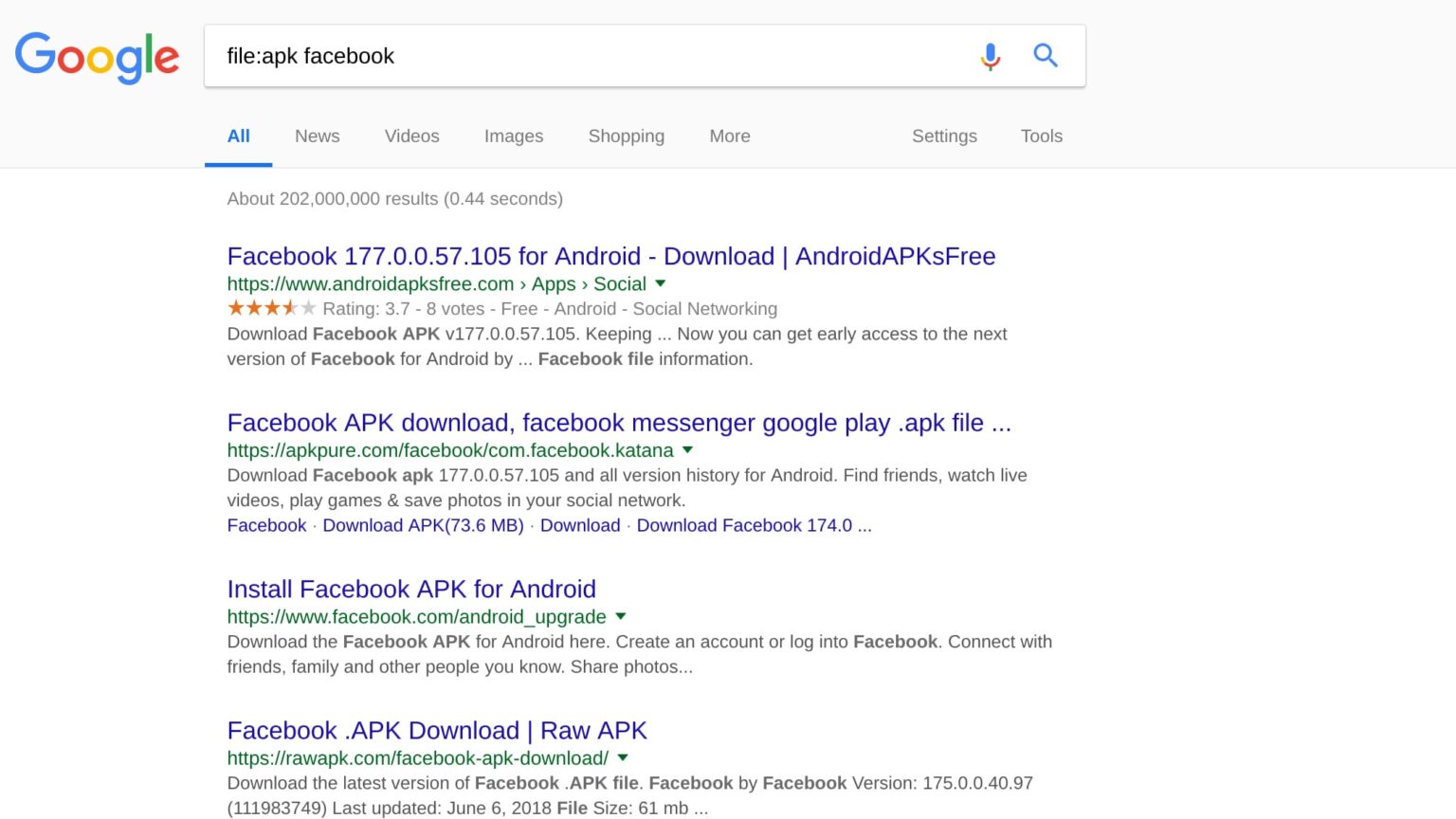1456x819 pixels.
Task: Open the Install Facebook APK for Android result
Action: [410, 589]
